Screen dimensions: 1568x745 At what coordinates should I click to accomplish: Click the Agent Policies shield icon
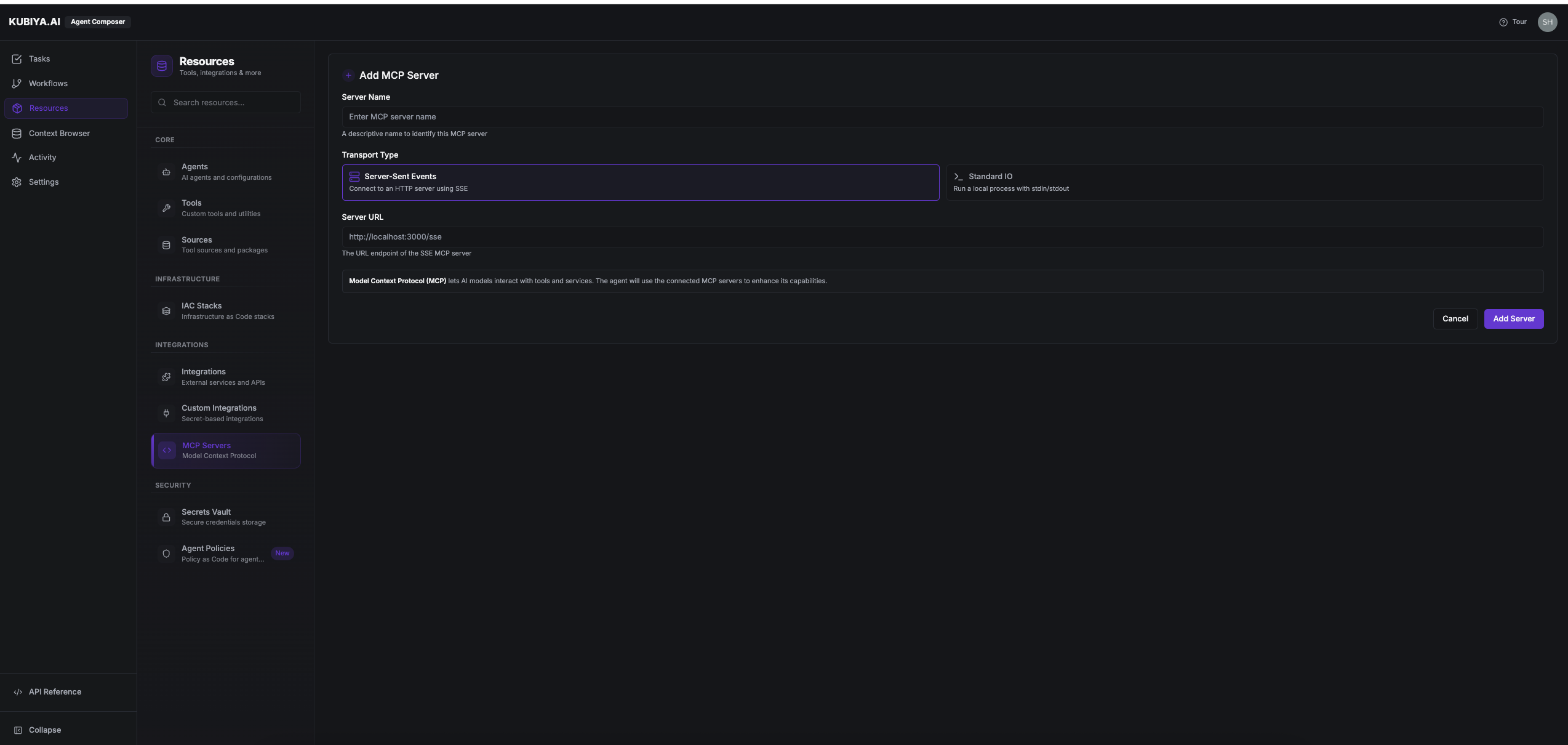(166, 554)
